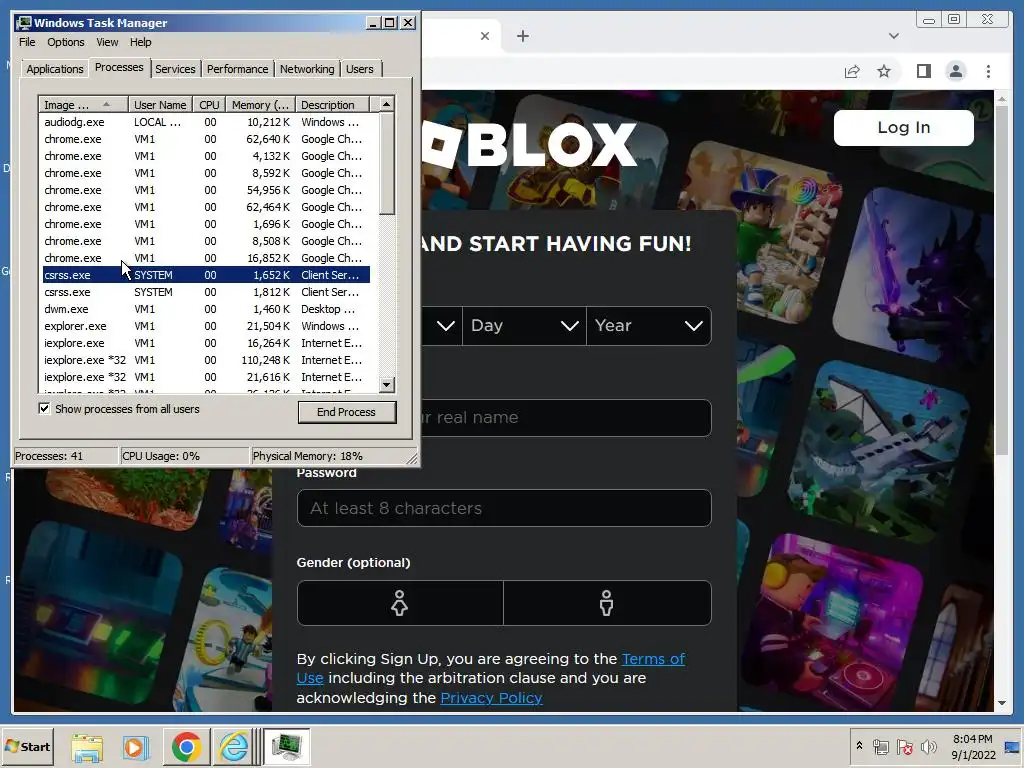The height and width of the screenshot is (768, 1024).
Task: Bookmark this page with star icon
Action: coord(884,71)
